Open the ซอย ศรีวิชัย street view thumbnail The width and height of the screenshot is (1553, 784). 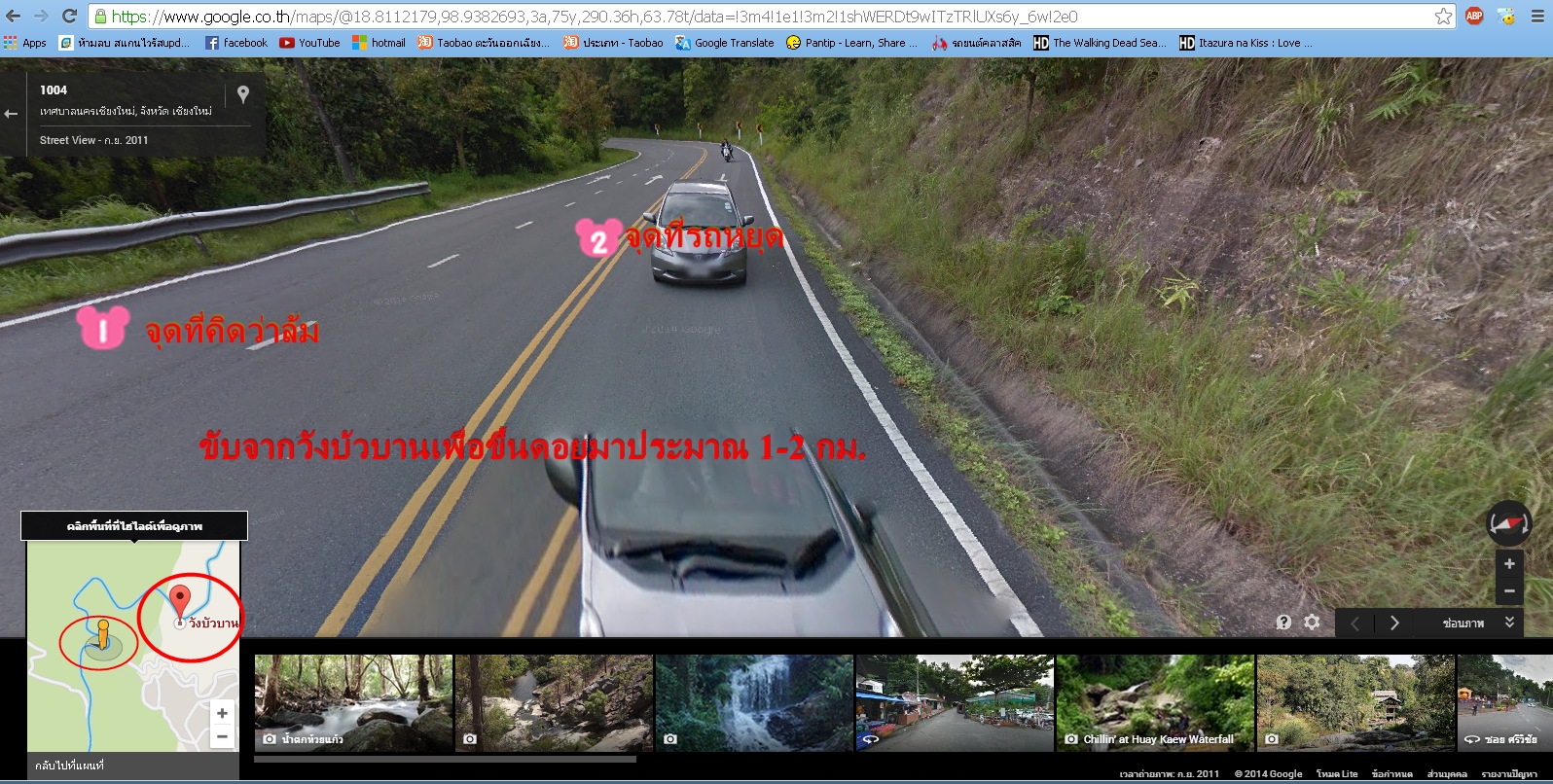click(x=1504, y=702)
